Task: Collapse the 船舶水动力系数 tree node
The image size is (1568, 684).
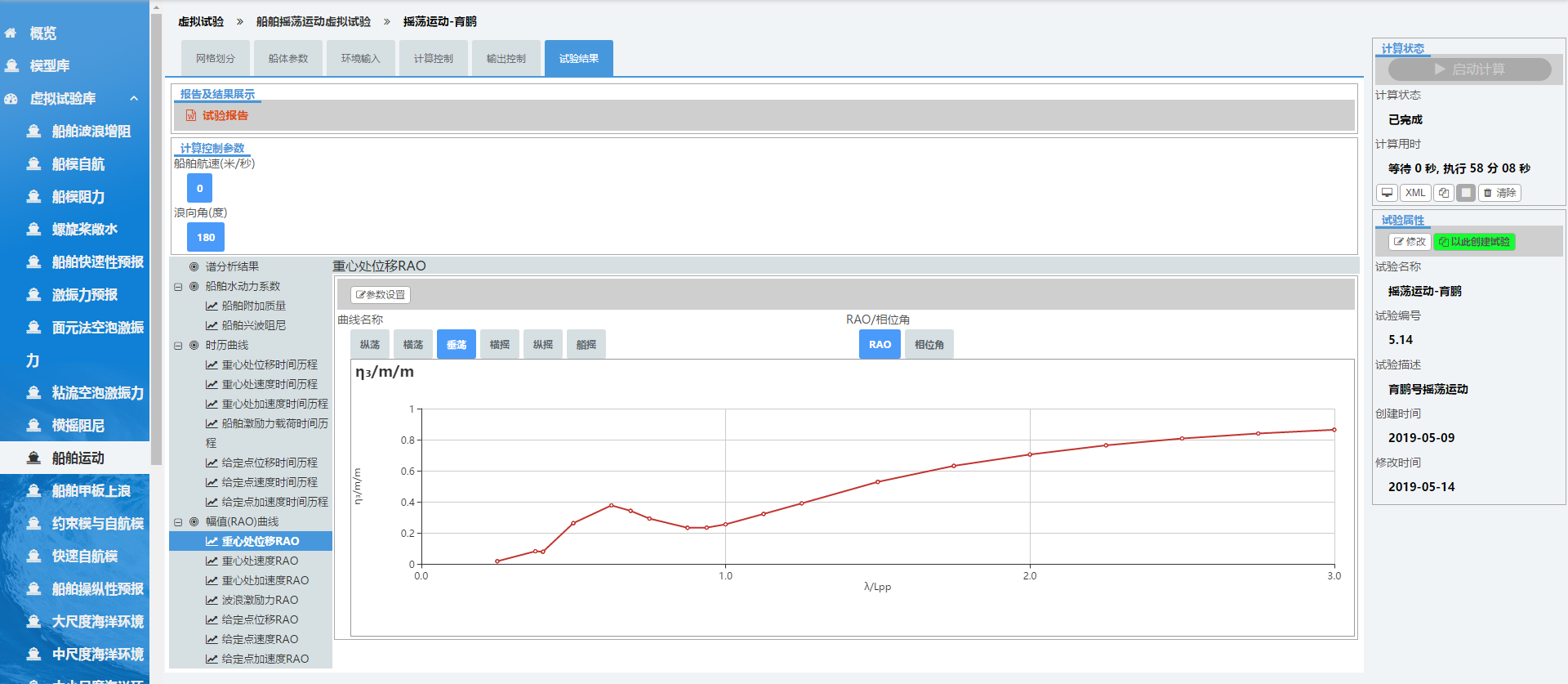Action: (178, 287)
